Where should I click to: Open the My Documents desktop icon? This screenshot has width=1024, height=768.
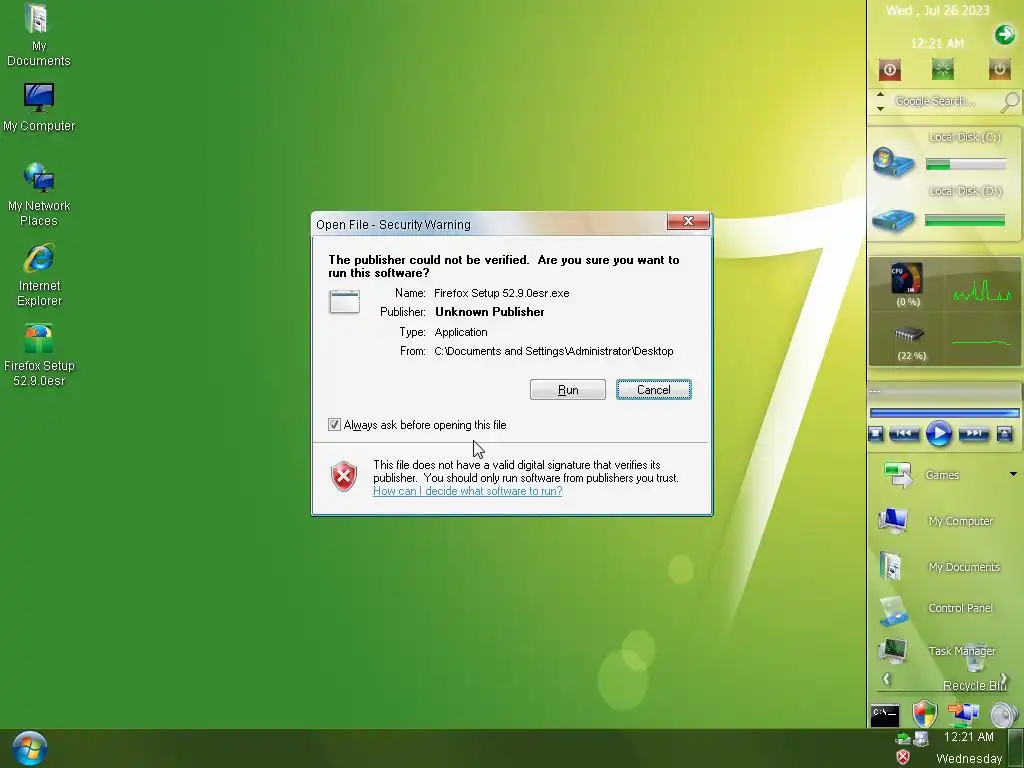(38, 35)
